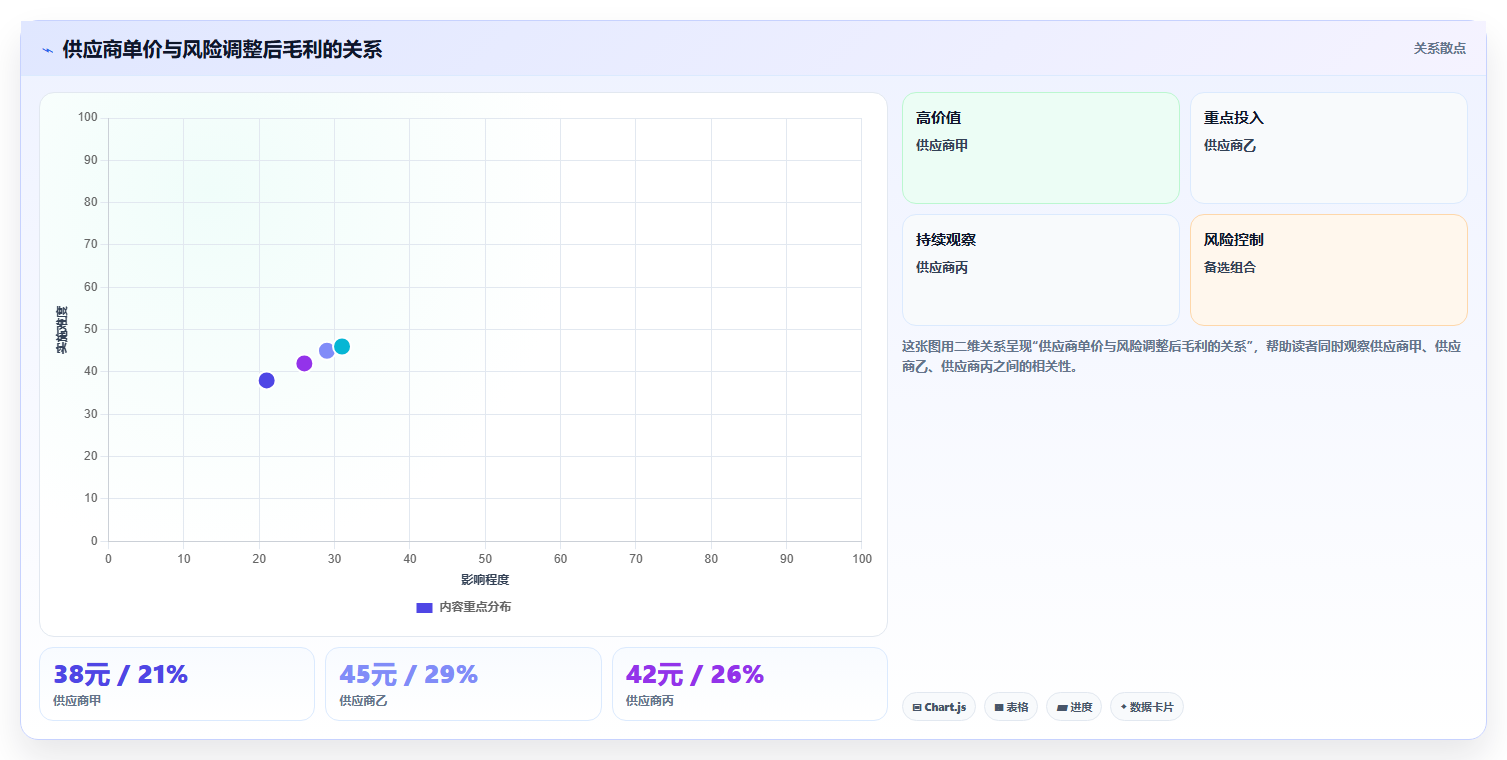The width and height of the screenshot is (1507, 760).
Task: Click the 关系散点 label in the header
Action: pos(1439,48)
